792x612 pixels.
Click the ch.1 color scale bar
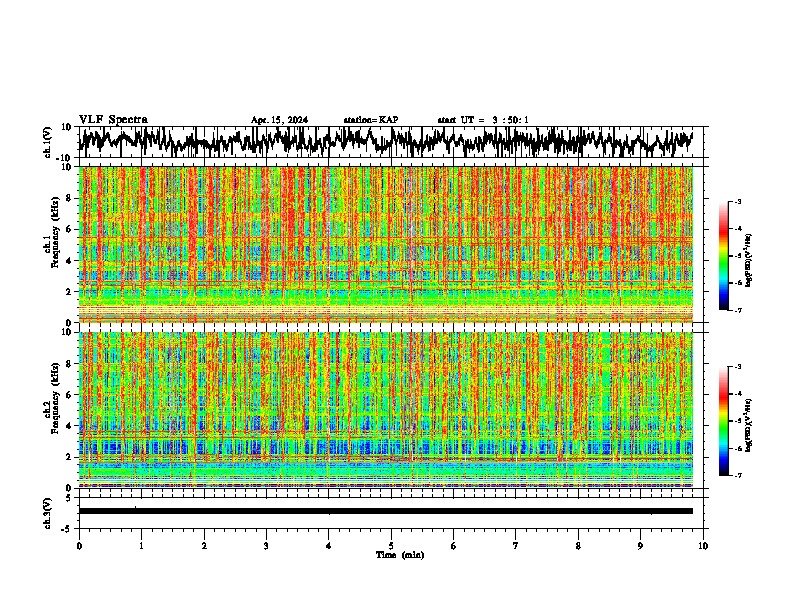pos(723,256)
